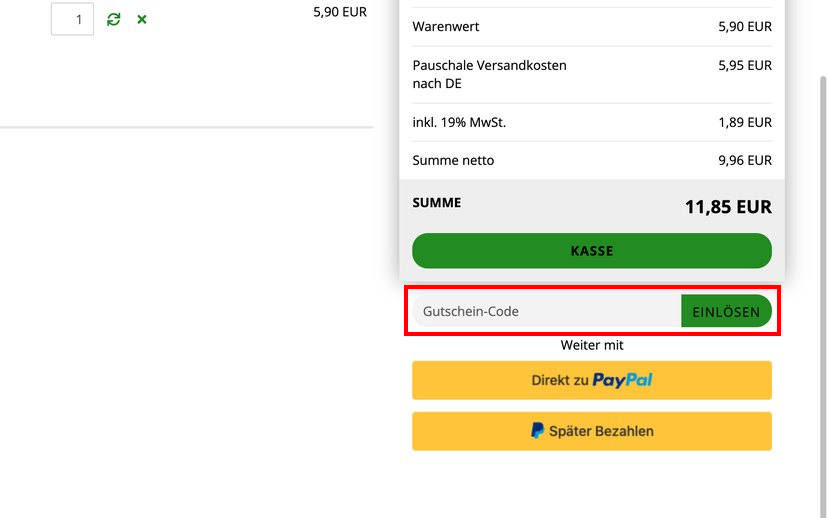Click the Weiter mit text
The image size is (828, 518).
592,345
